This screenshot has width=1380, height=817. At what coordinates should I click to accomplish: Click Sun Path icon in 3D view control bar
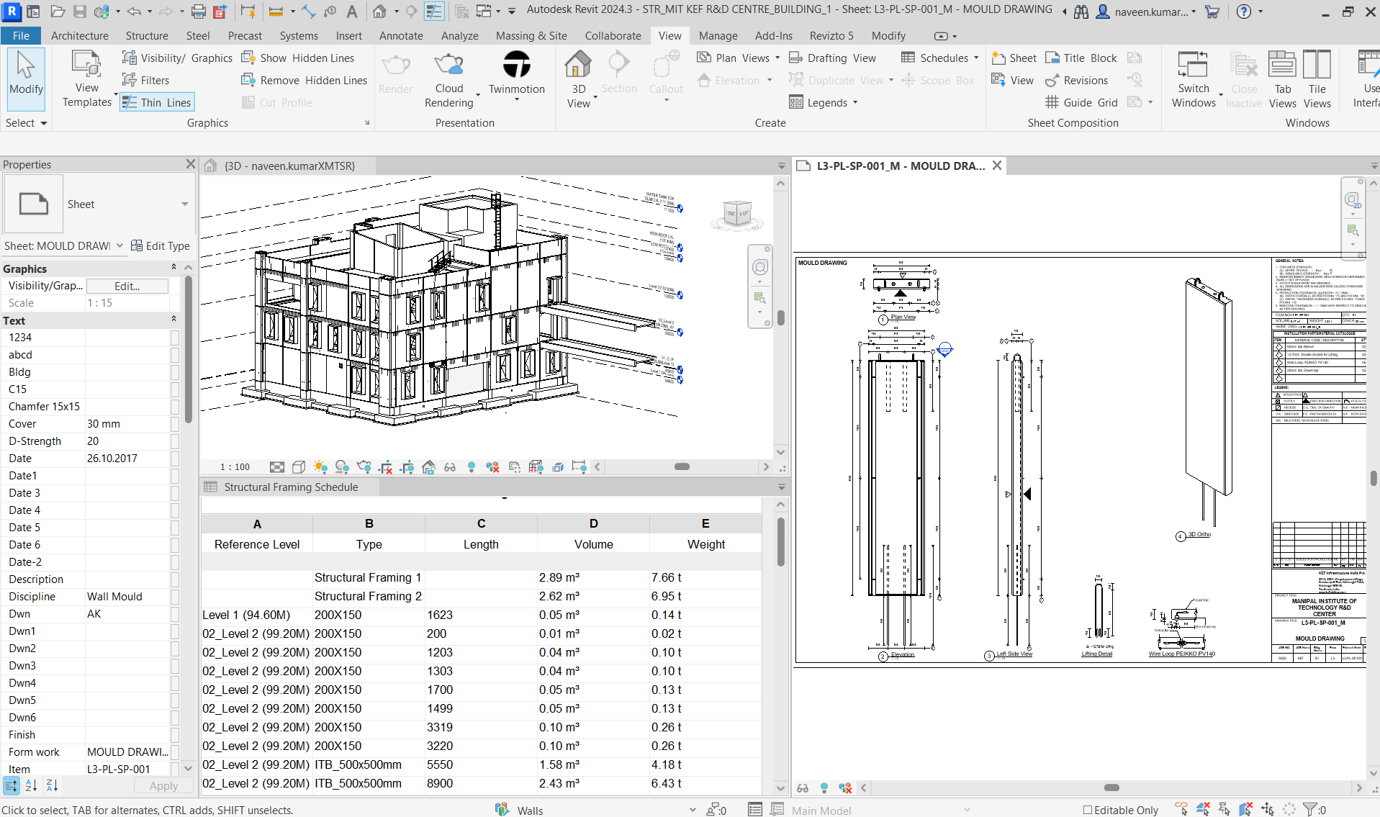(320, 467)
